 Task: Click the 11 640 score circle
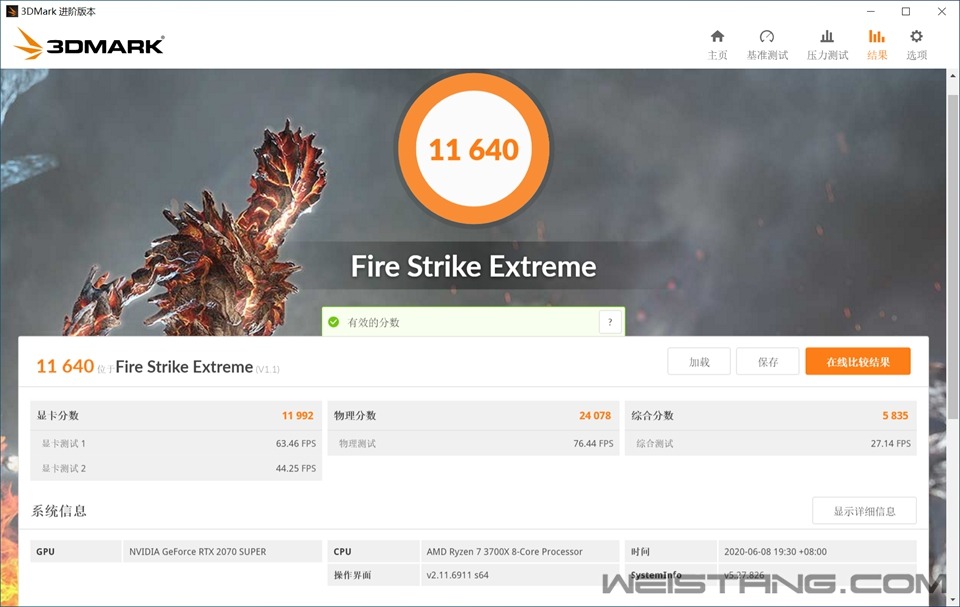pos(473,150)
